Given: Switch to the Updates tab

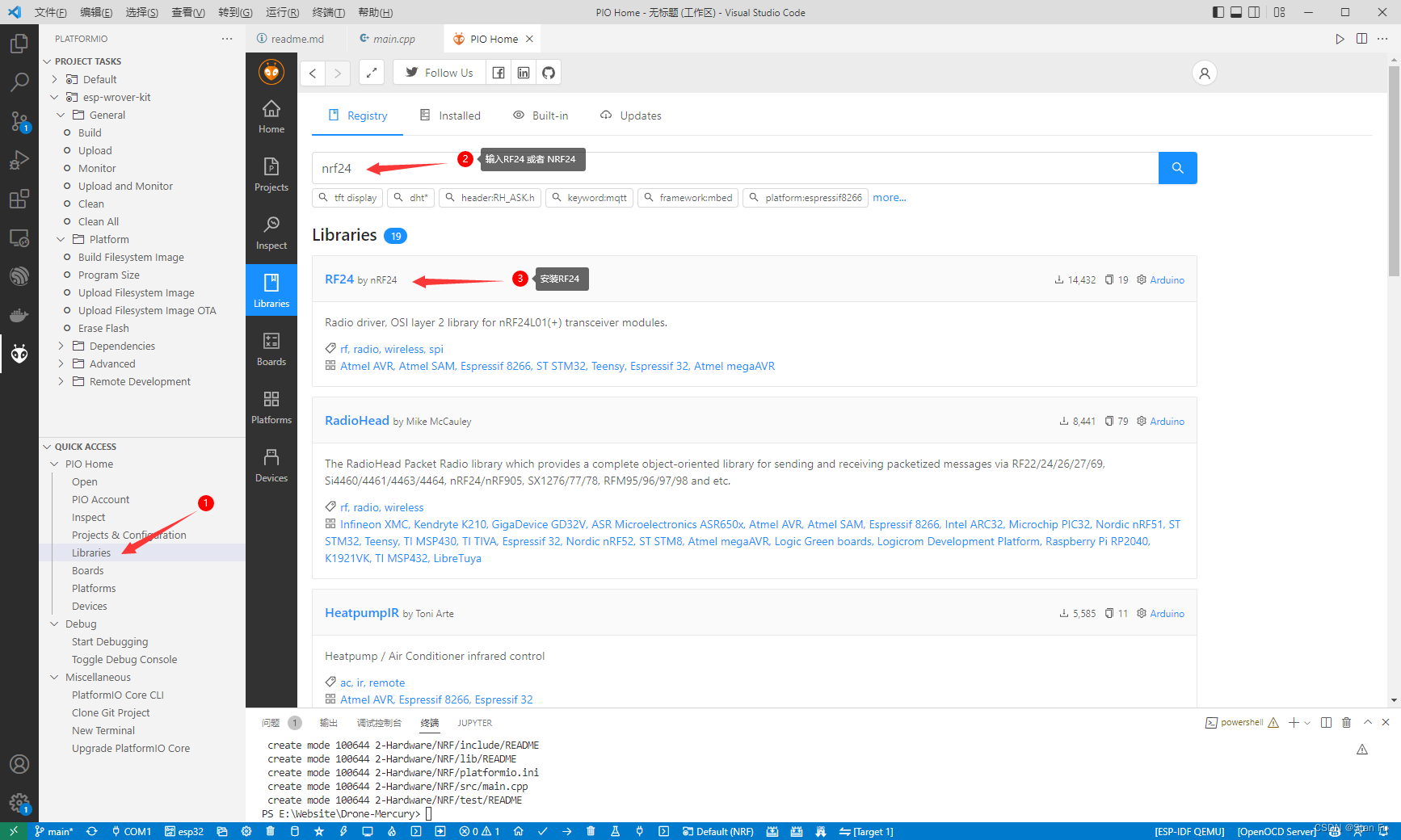Looking at the screenshot, I should point(631,115).
